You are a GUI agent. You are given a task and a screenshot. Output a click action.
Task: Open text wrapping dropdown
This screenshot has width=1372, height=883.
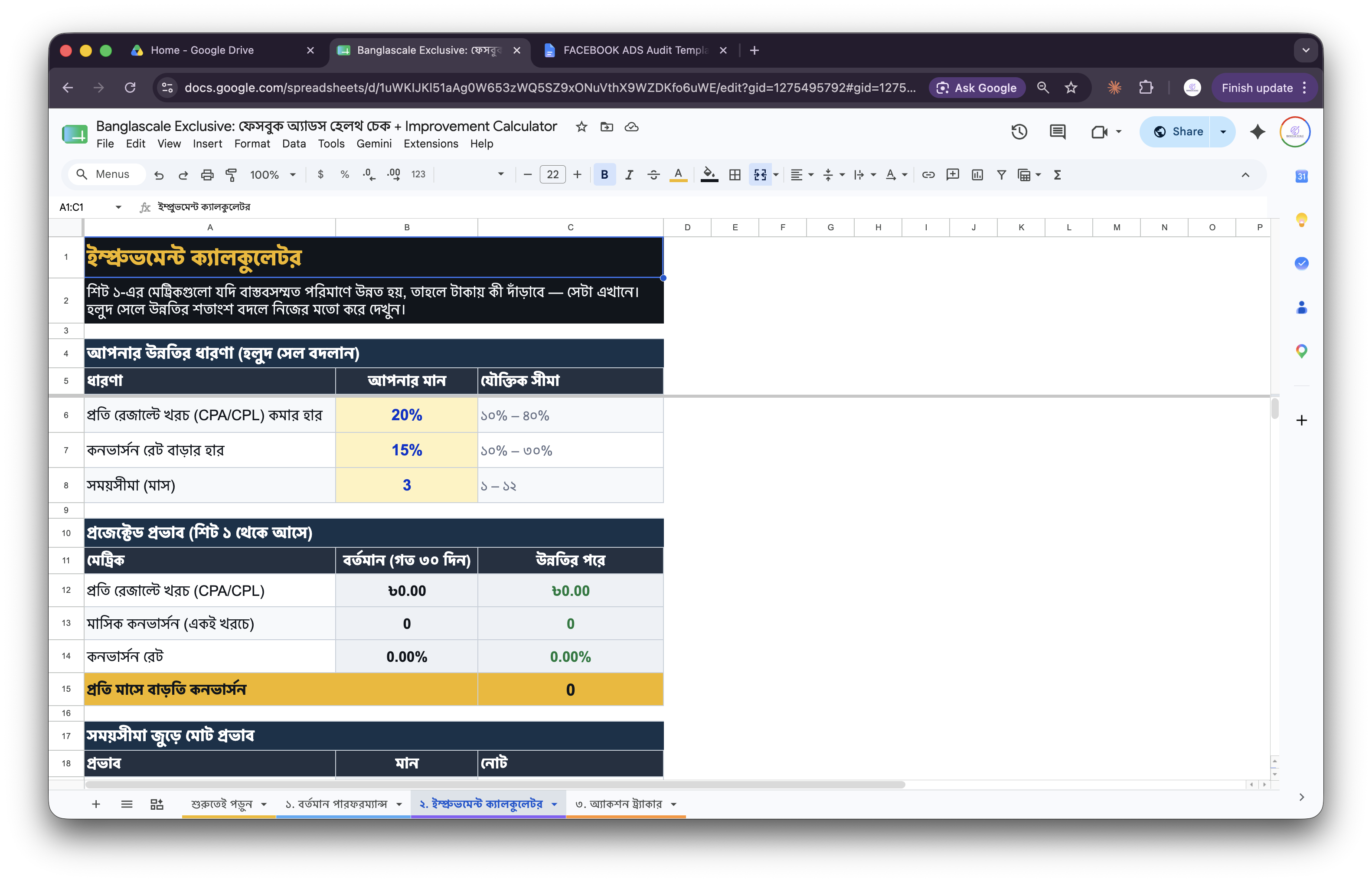tap(865, 175)
